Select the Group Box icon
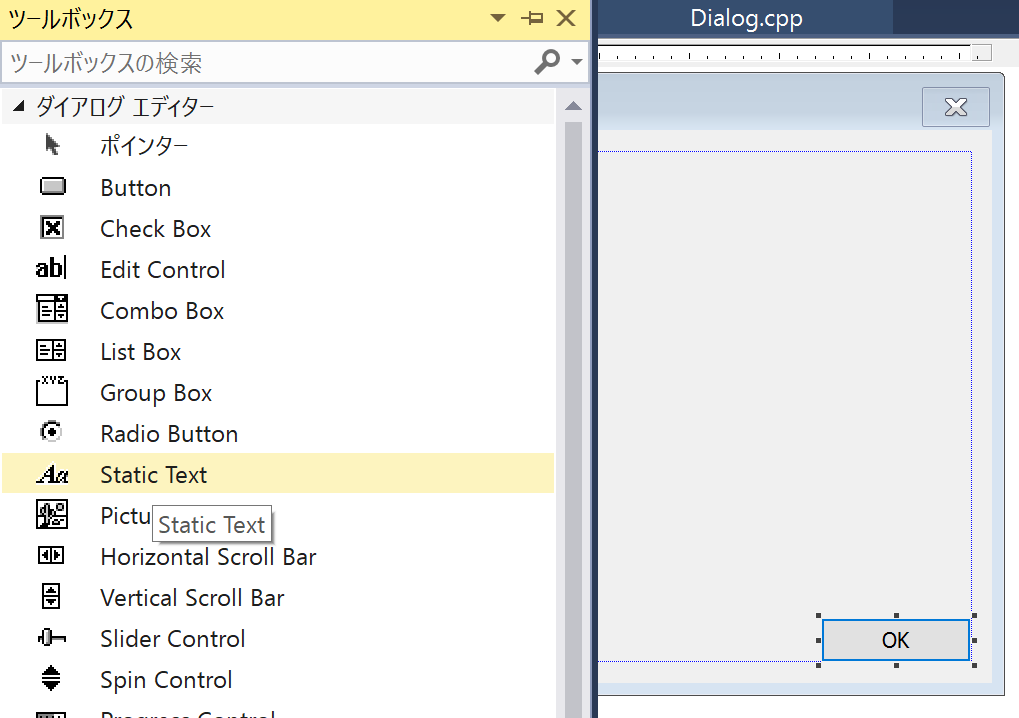This screenshot has width=1019, height=718. (52, 391)
